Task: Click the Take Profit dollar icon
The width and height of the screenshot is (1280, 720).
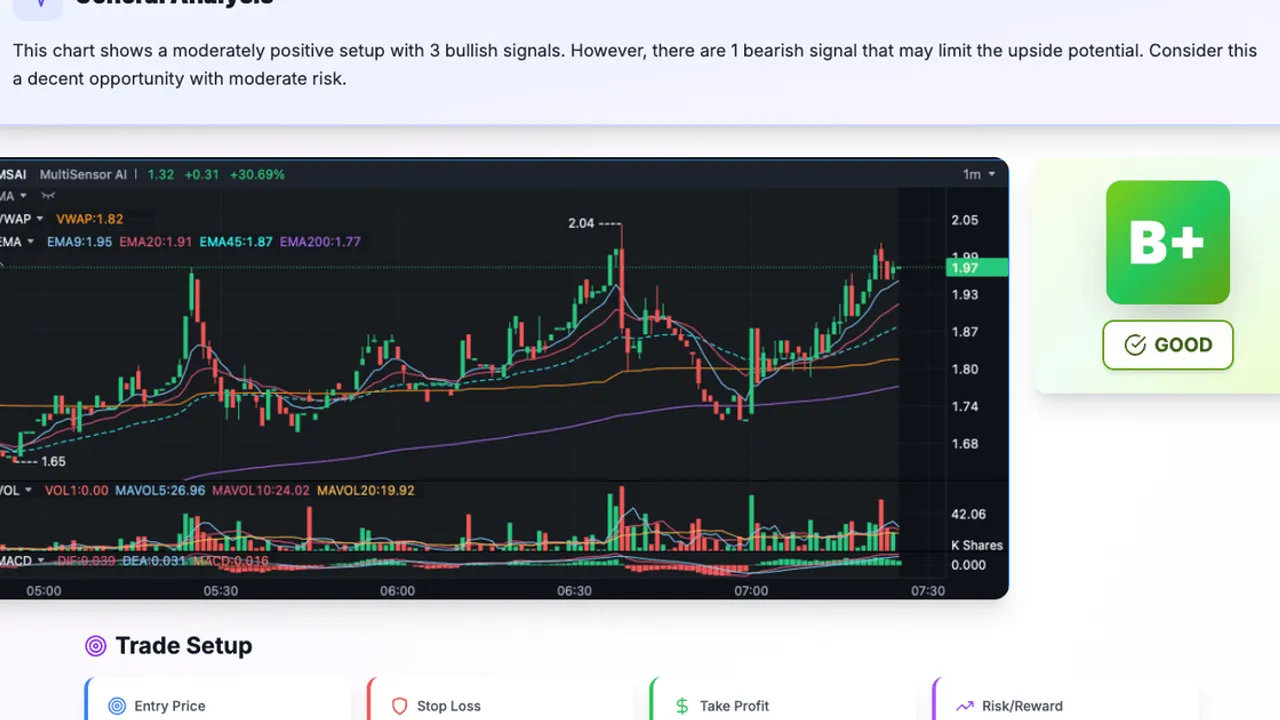Action: pos(682,706)
